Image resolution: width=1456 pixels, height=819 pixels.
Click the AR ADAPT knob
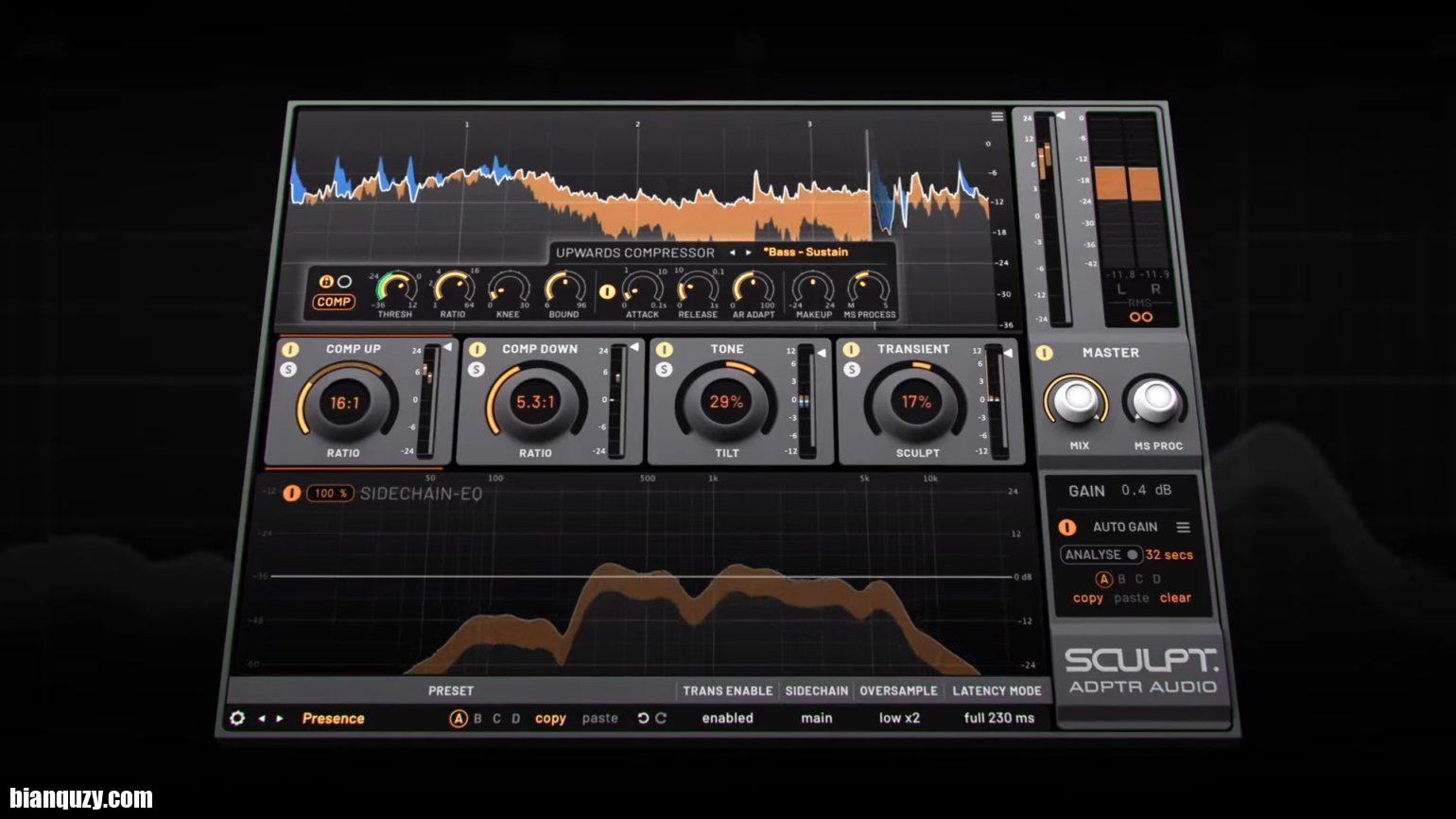tap(754, 288)
